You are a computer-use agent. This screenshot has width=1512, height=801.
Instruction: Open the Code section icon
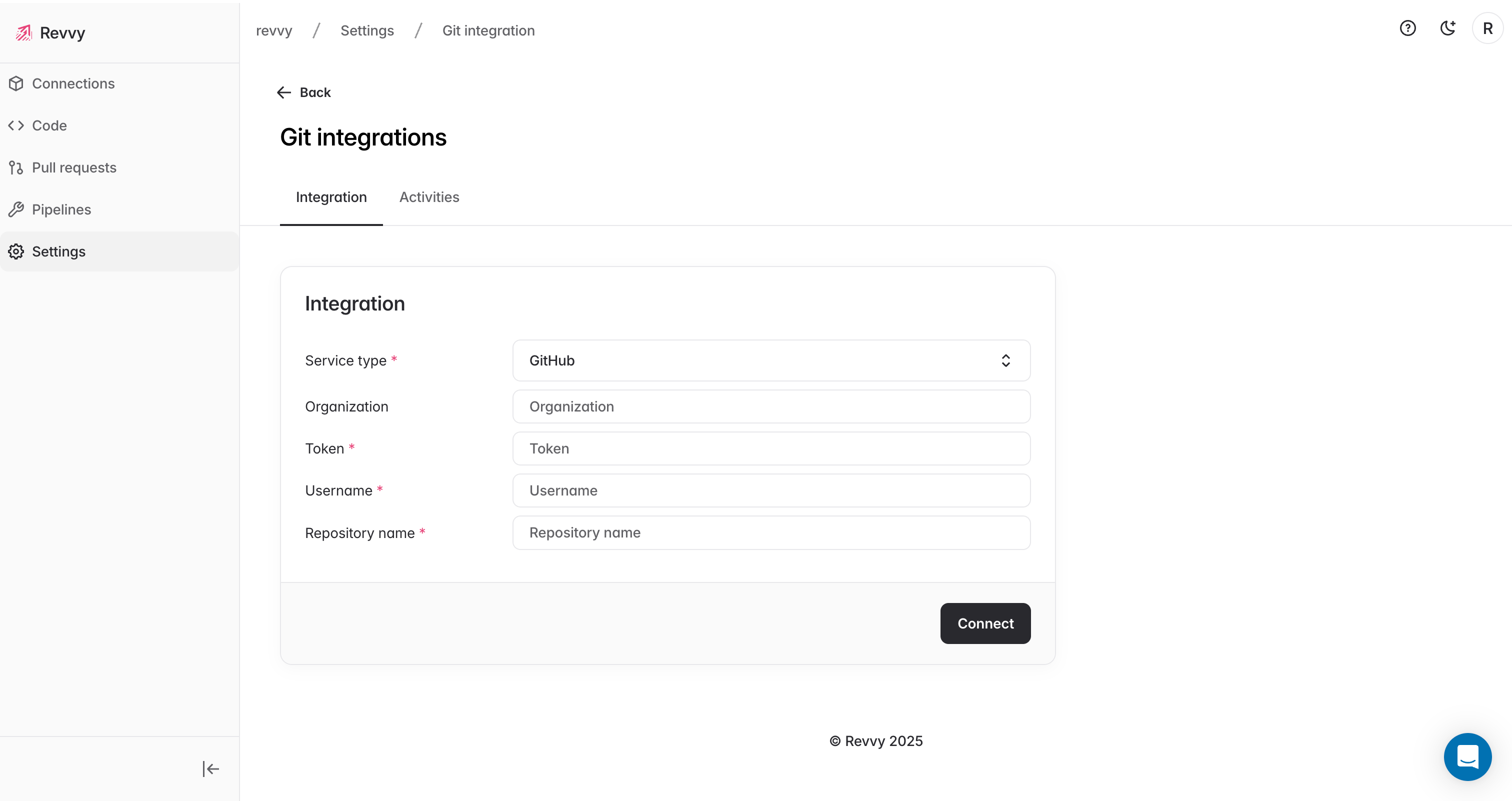16,125
